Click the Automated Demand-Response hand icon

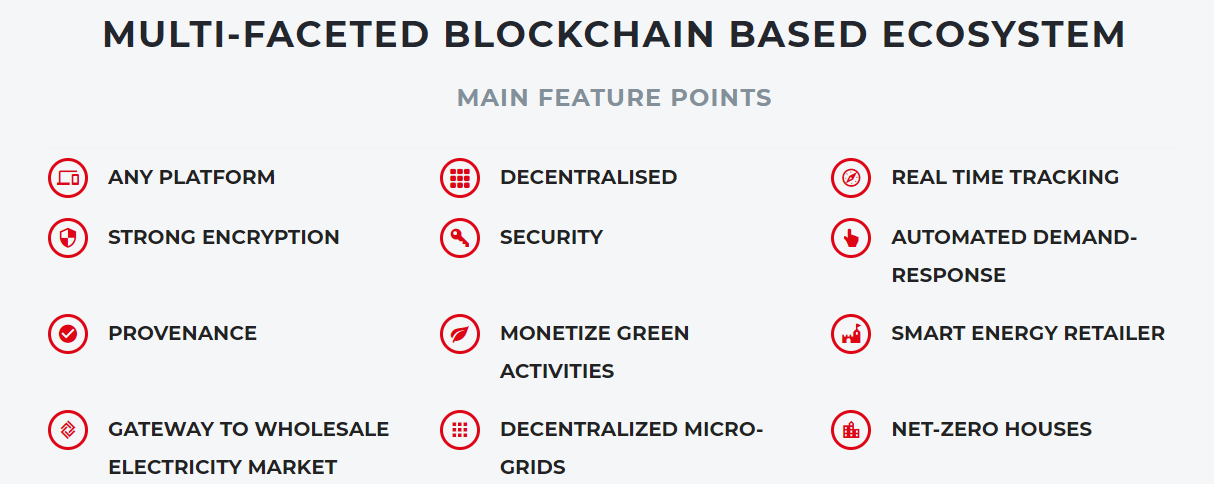coord(851,238)
